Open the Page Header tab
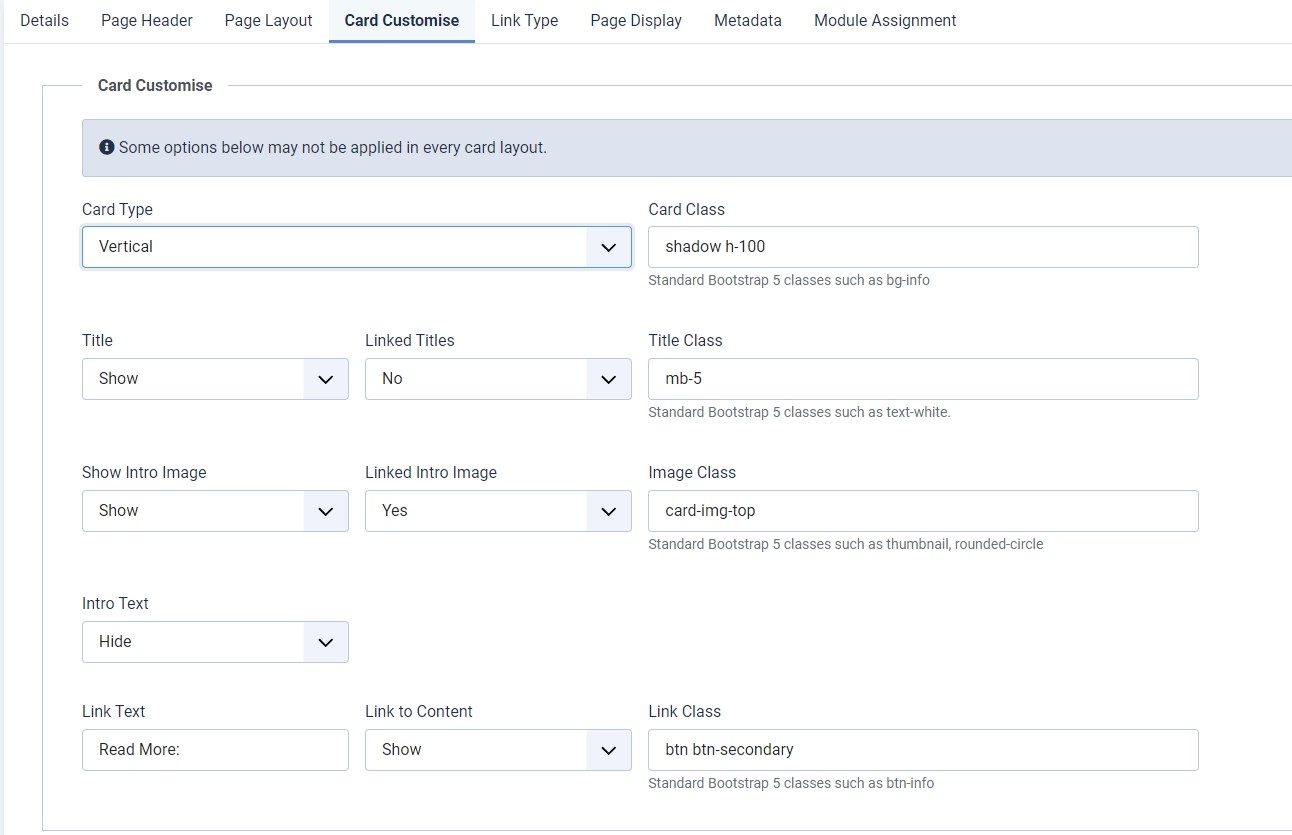This screenshot has width=1292, height=835. pyautogui.click(x=147, y=20)
